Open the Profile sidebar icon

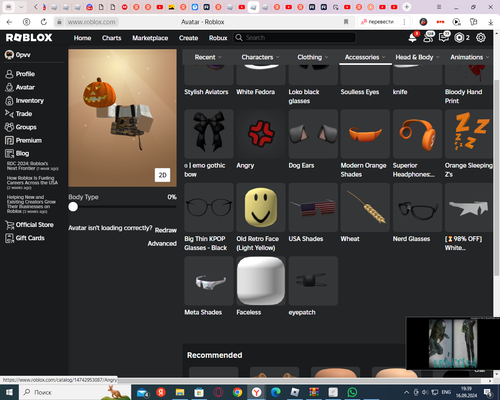point(9,74)
